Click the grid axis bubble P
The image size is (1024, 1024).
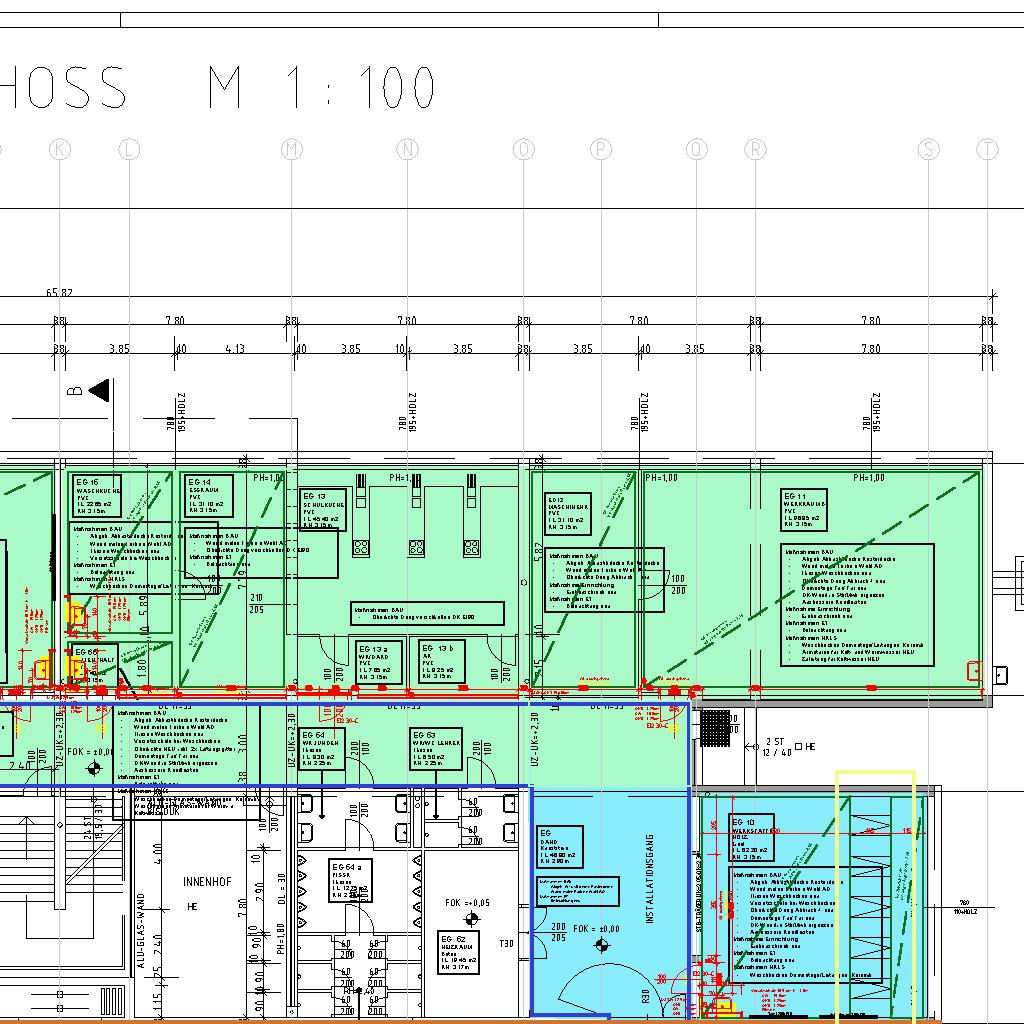tap(600, 150)
